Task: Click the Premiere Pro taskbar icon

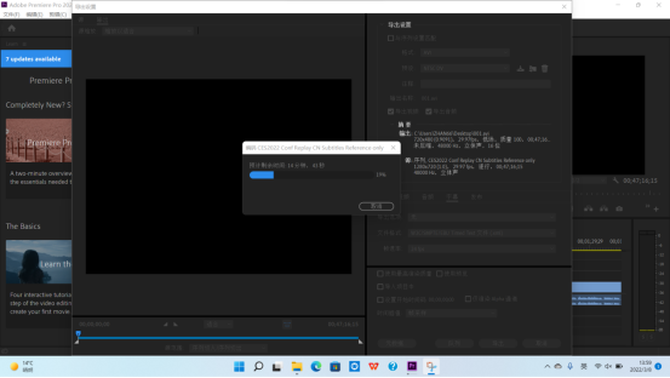Action: (412, 366)
